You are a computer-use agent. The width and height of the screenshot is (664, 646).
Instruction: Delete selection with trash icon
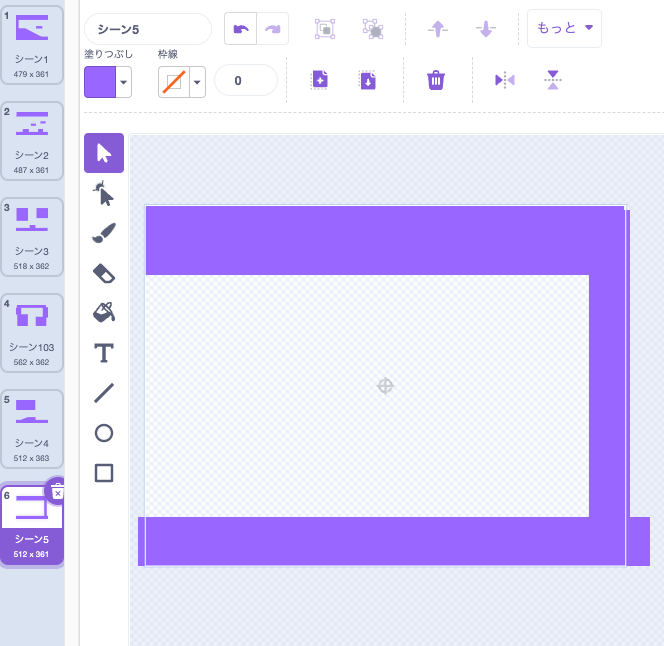pos(436,80)
